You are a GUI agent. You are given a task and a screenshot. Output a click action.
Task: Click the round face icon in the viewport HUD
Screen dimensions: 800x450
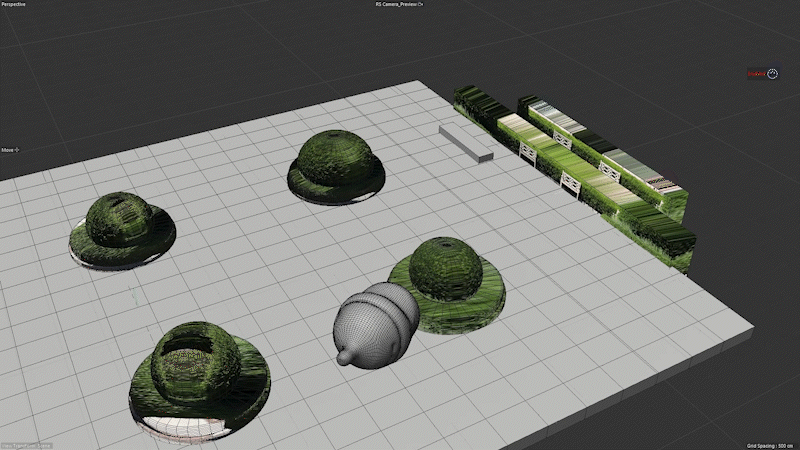point(772,74)
